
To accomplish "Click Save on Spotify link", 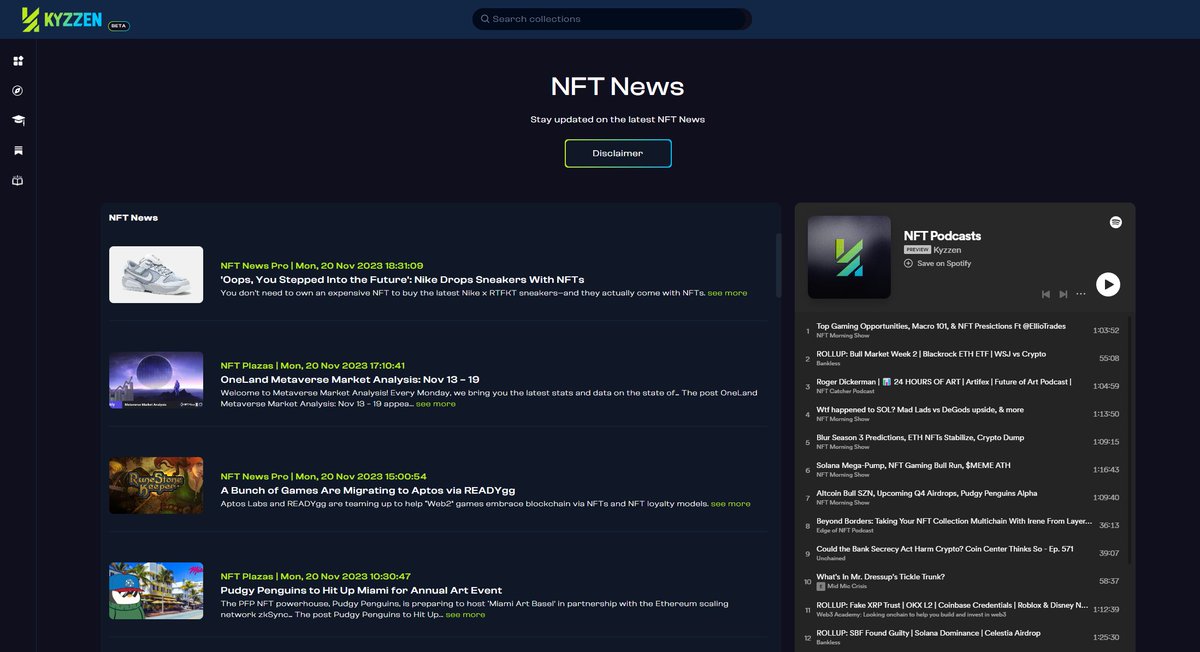I will point(944,263).
